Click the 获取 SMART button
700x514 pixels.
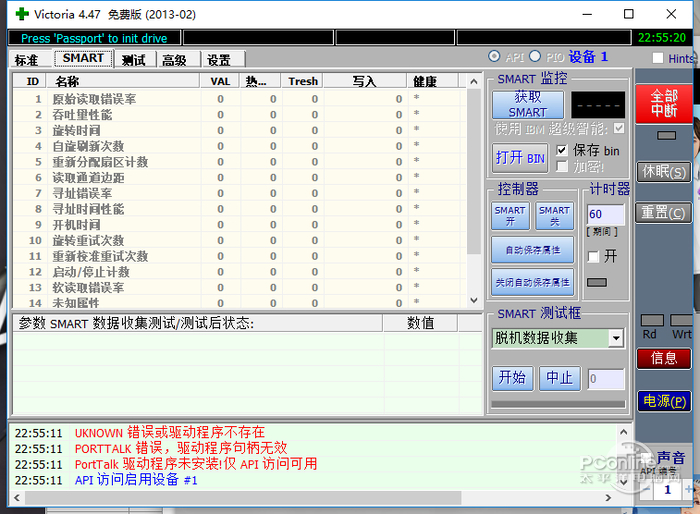[x=528, y=104]
